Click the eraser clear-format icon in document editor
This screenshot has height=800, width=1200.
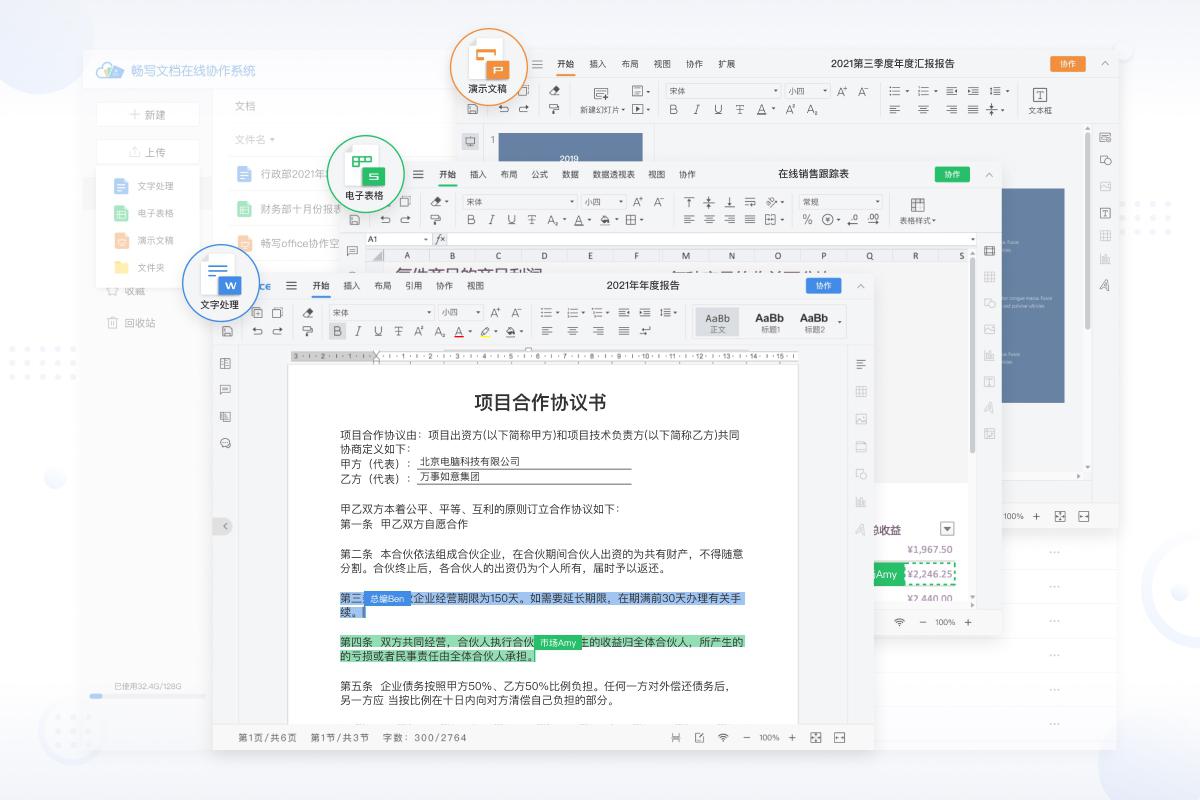coord(308,313)
